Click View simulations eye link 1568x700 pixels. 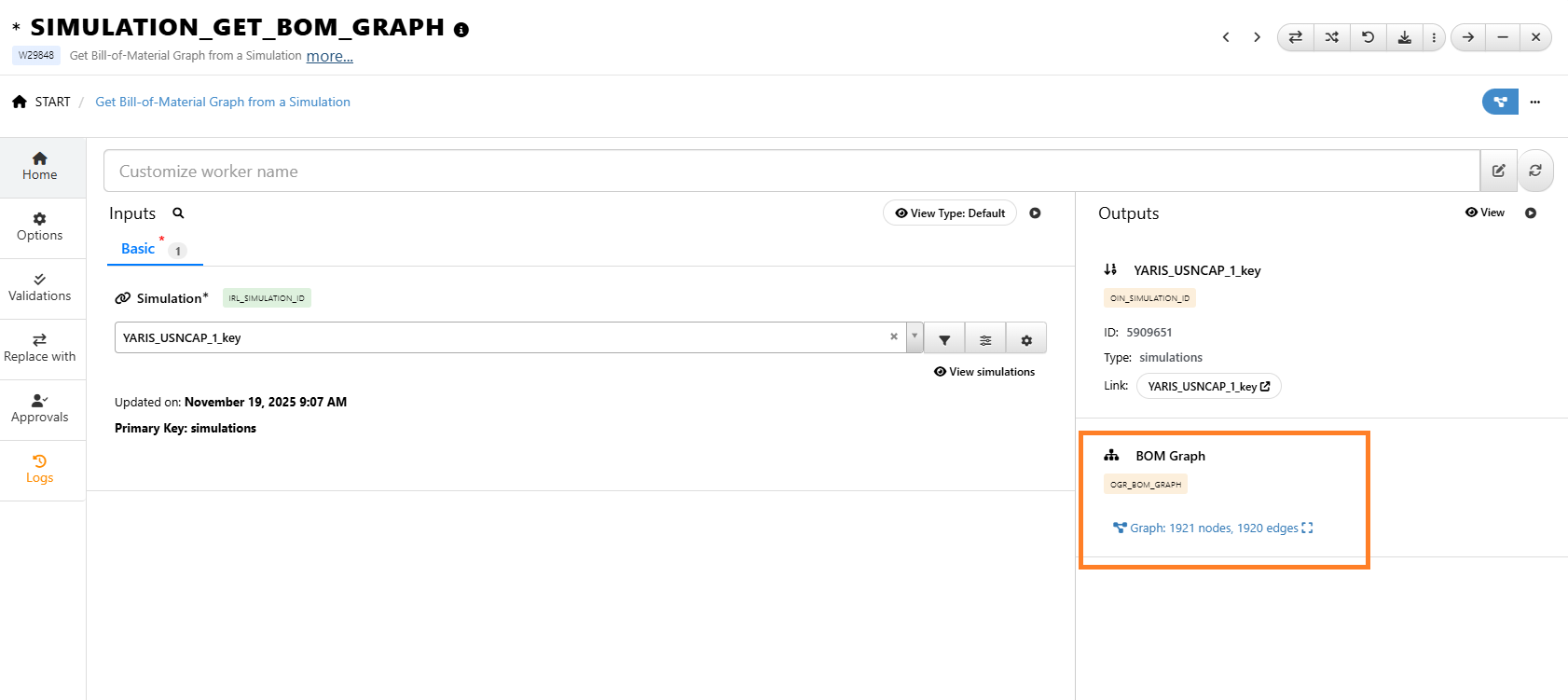(x=984, y=372)
